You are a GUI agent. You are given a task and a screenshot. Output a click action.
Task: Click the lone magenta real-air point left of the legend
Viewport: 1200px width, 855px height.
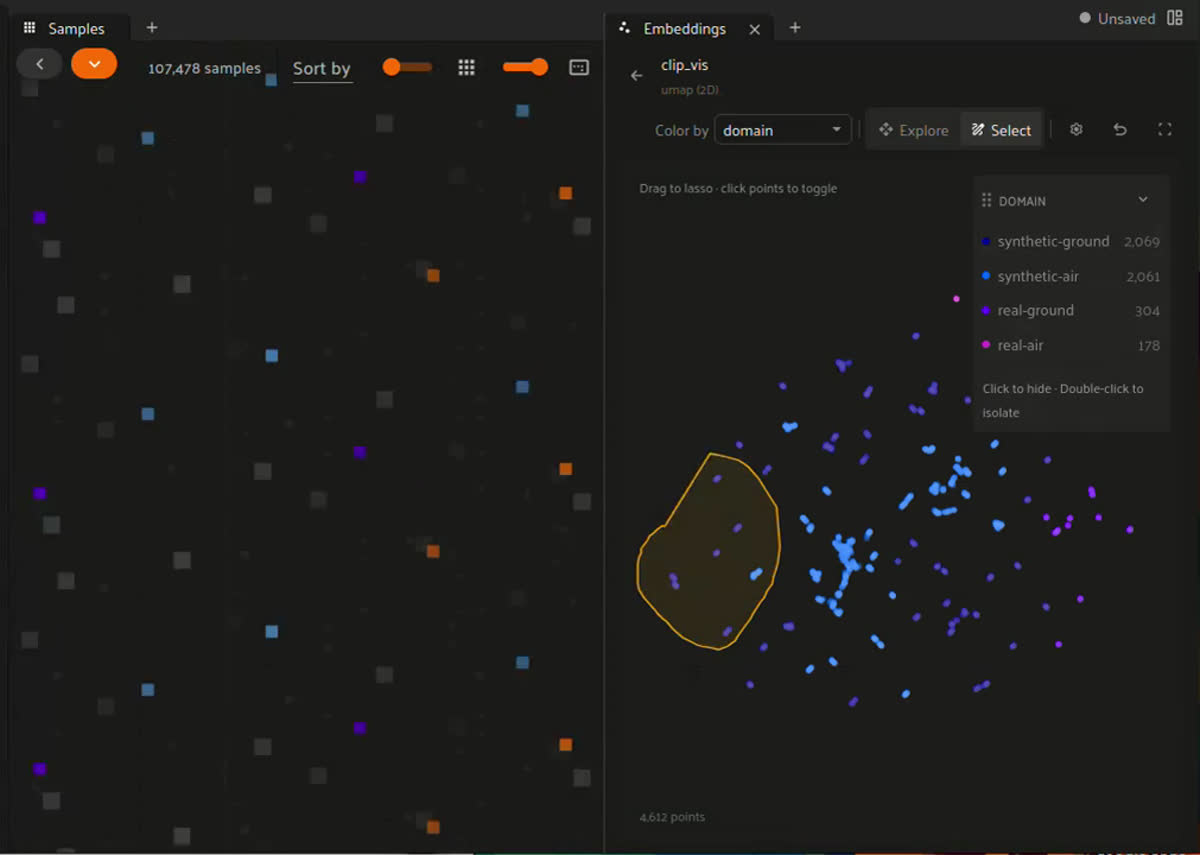coord(957,298)
